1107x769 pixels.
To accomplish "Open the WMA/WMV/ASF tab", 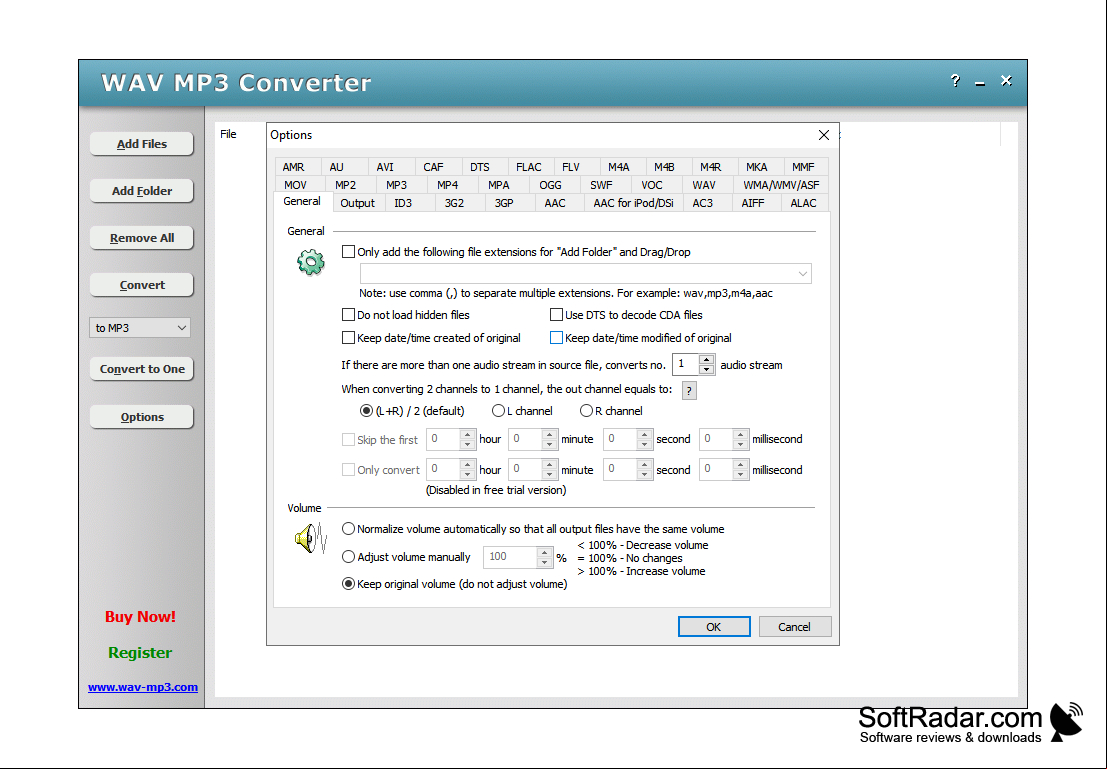I will (x=781, y=185).
